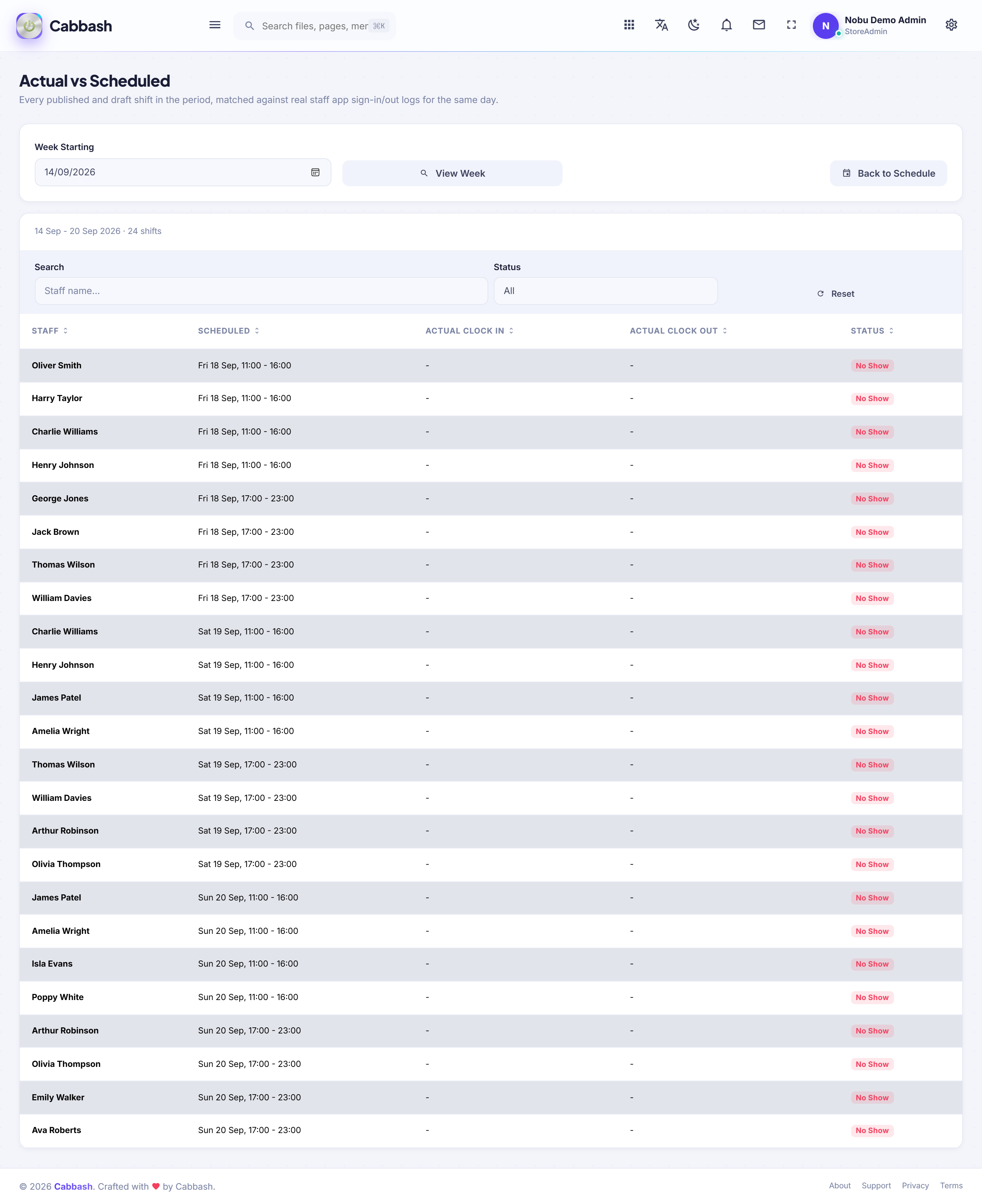Sort by the Scheduled column header
Screen dimensions: 982x1204
click(228, 331)
